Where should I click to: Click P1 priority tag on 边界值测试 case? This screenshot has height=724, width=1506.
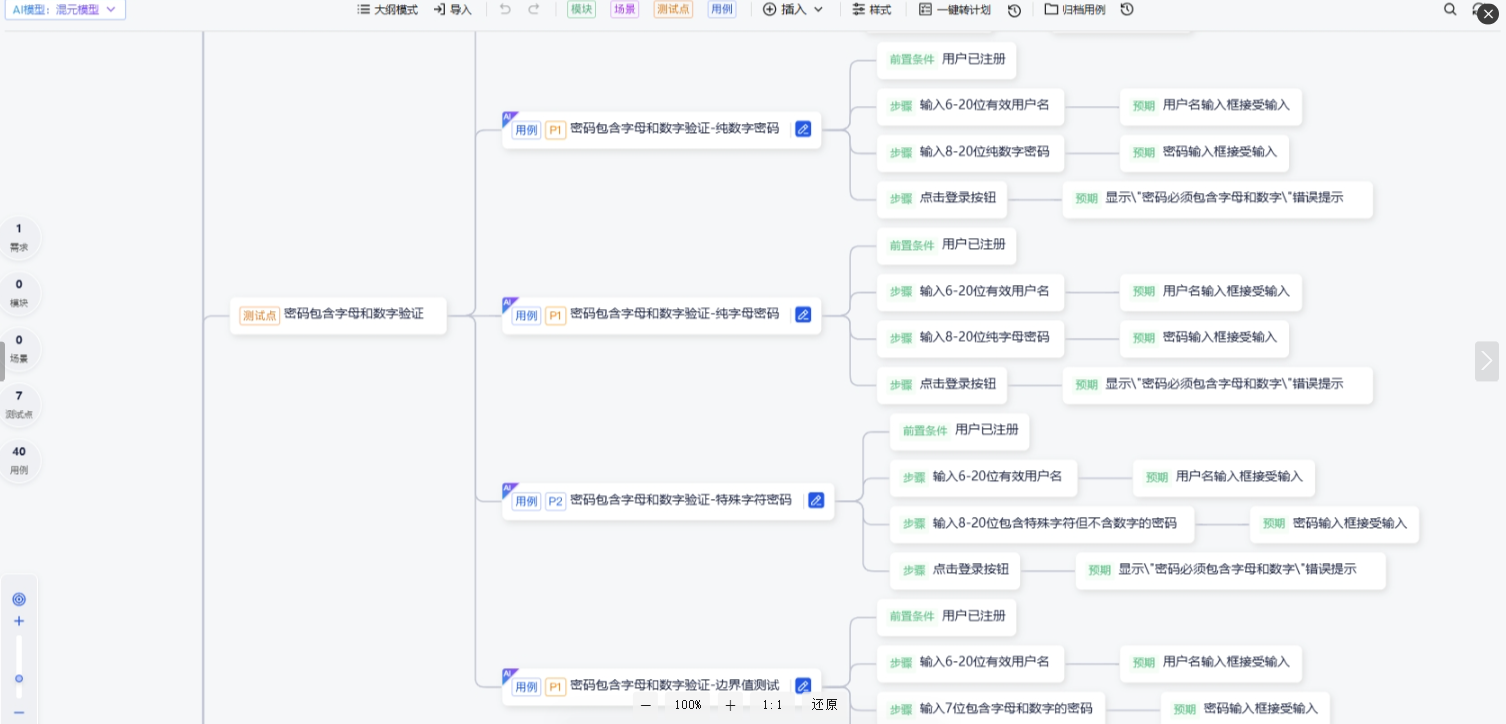tap(555, 687)
